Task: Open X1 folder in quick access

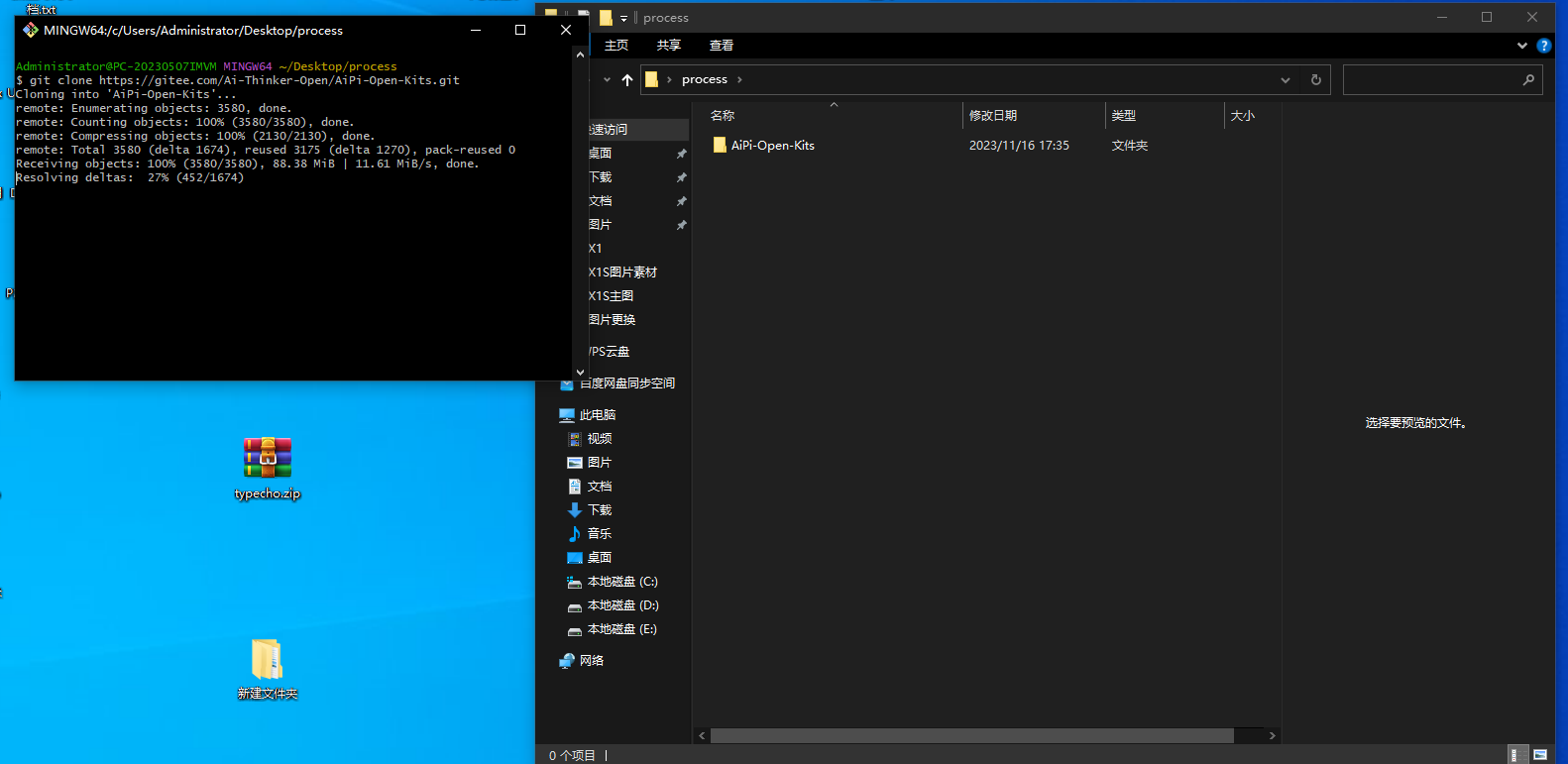Action: pos(595,249)
